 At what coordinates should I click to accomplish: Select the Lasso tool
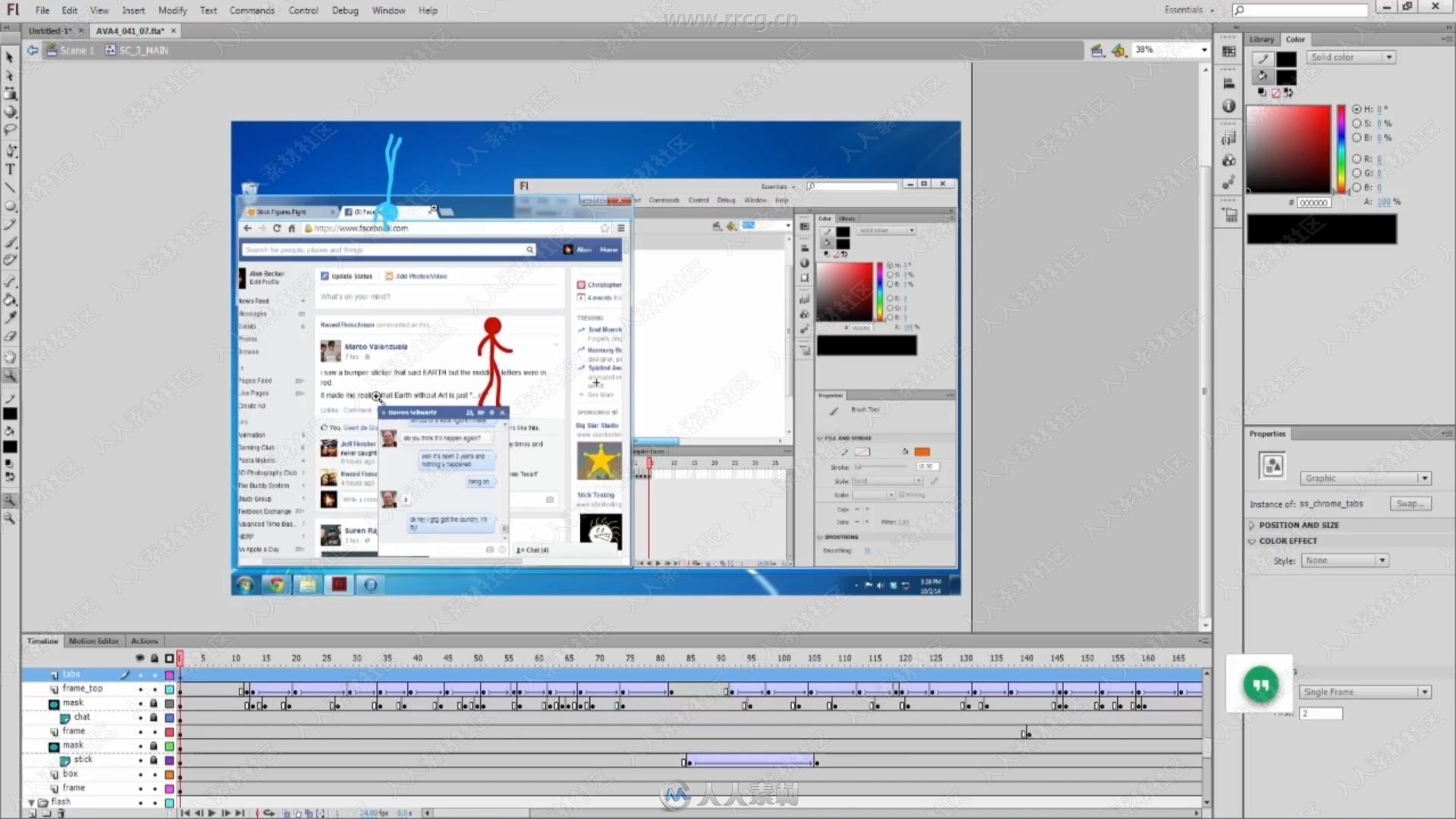click(x=10, y=130)
